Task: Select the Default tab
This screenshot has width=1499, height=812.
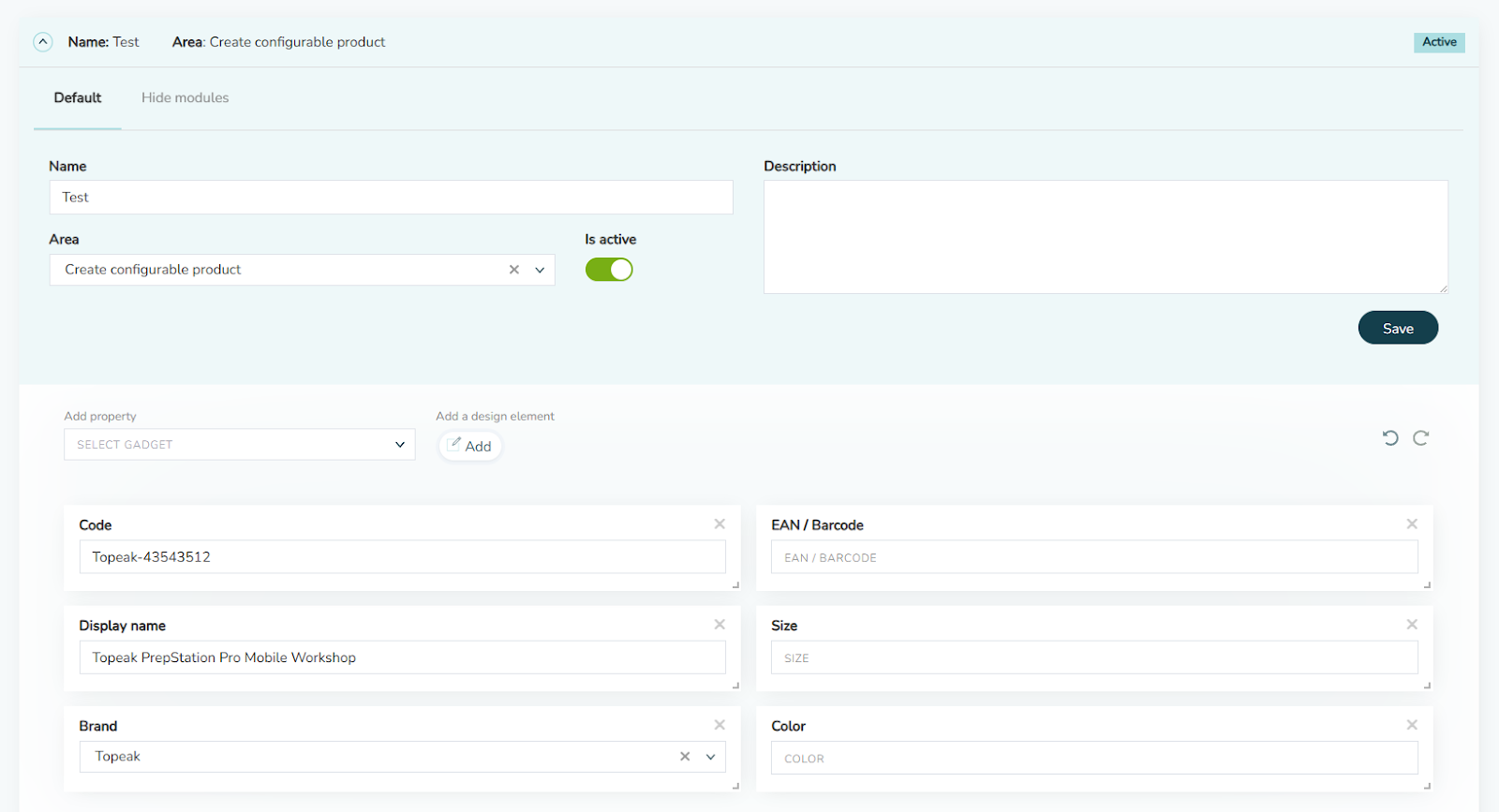Action: pos(78,97)
